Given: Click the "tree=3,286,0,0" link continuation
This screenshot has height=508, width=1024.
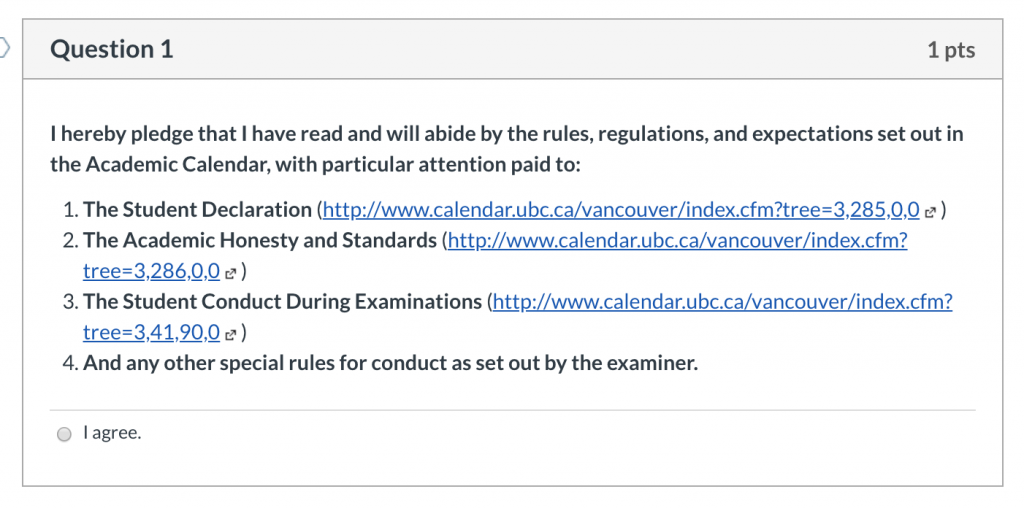Looking at the screenshot, I should [152, 271].
